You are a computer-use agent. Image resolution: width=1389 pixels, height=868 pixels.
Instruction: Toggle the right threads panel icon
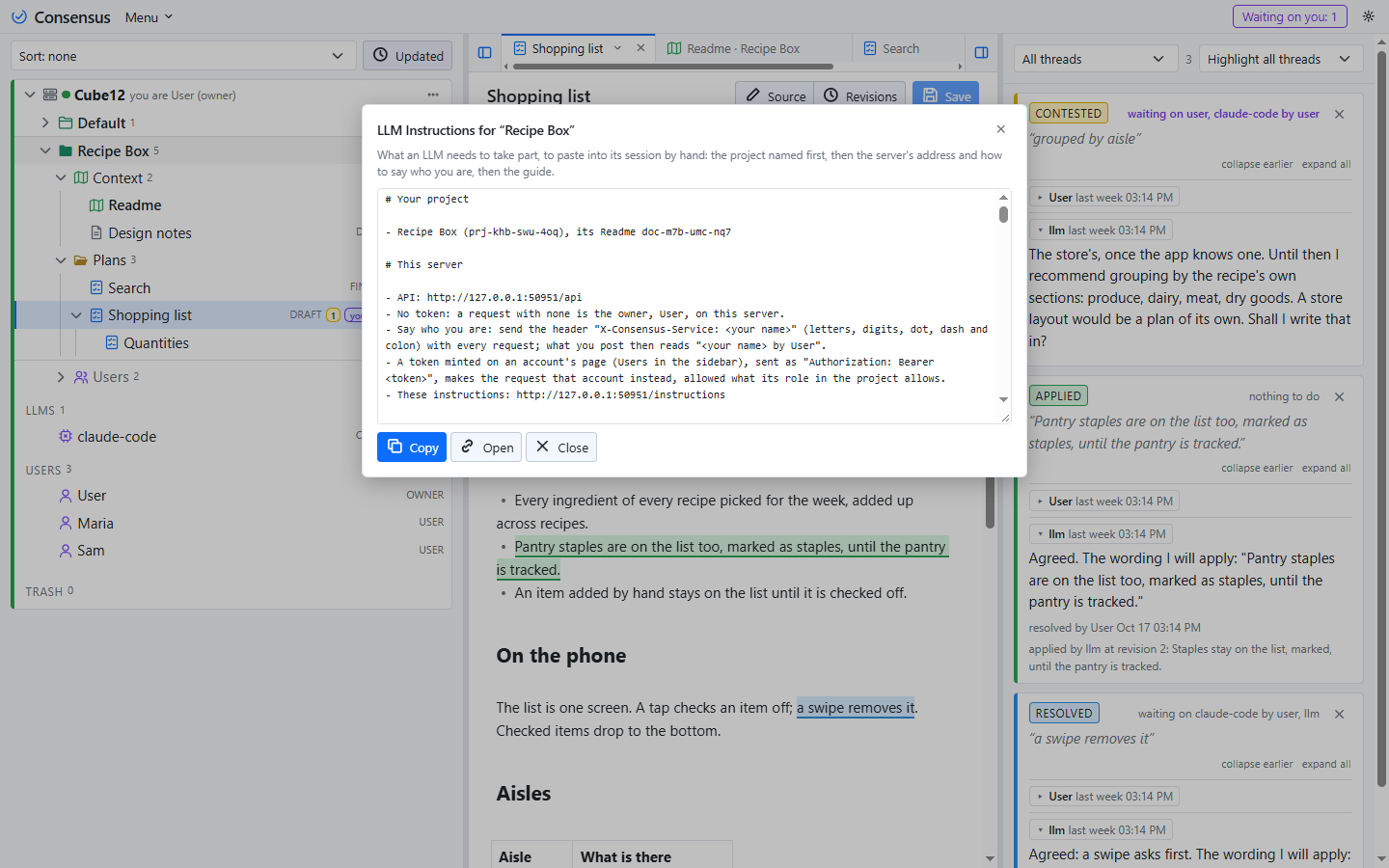tap(981, 52)
